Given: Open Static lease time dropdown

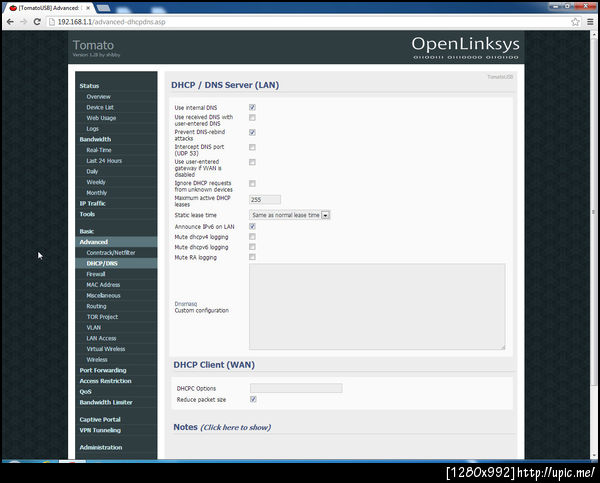Looking at the screenshot, I should pyautogui.click(x=290, y=215).
